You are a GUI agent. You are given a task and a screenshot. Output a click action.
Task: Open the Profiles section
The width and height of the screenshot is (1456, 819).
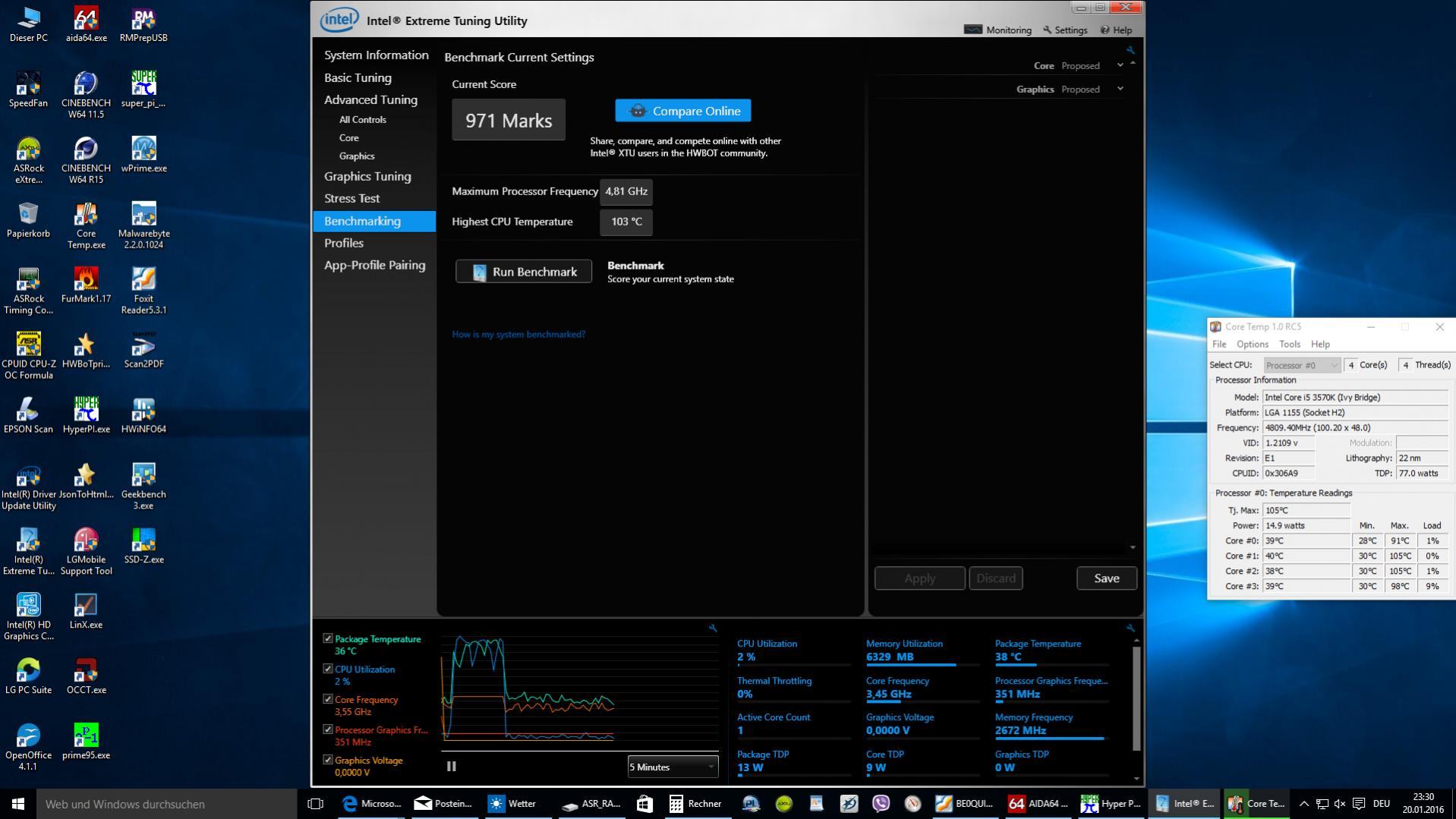pos(344,243)
